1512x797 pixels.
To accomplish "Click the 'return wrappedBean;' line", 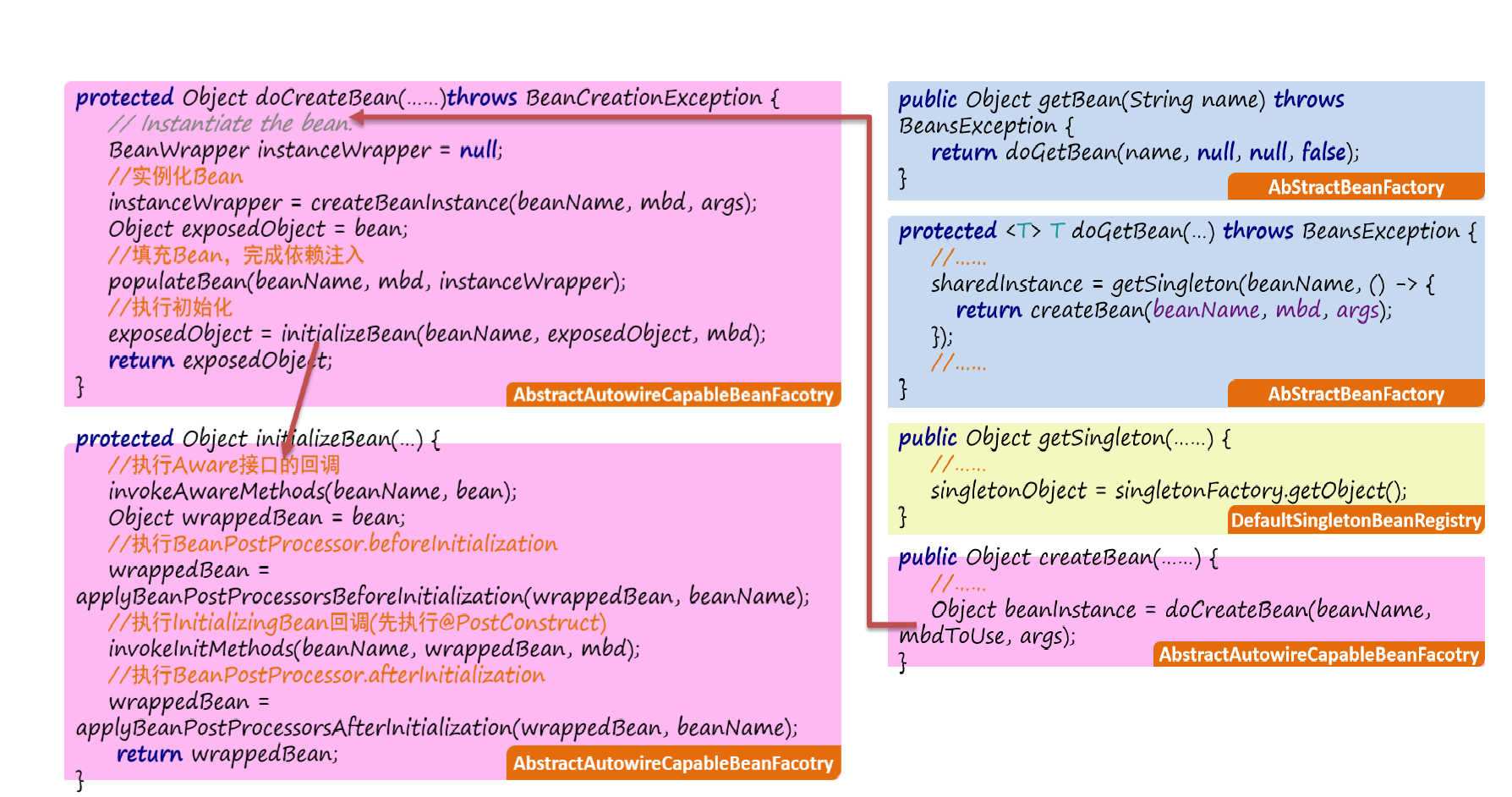I will 227,754.
